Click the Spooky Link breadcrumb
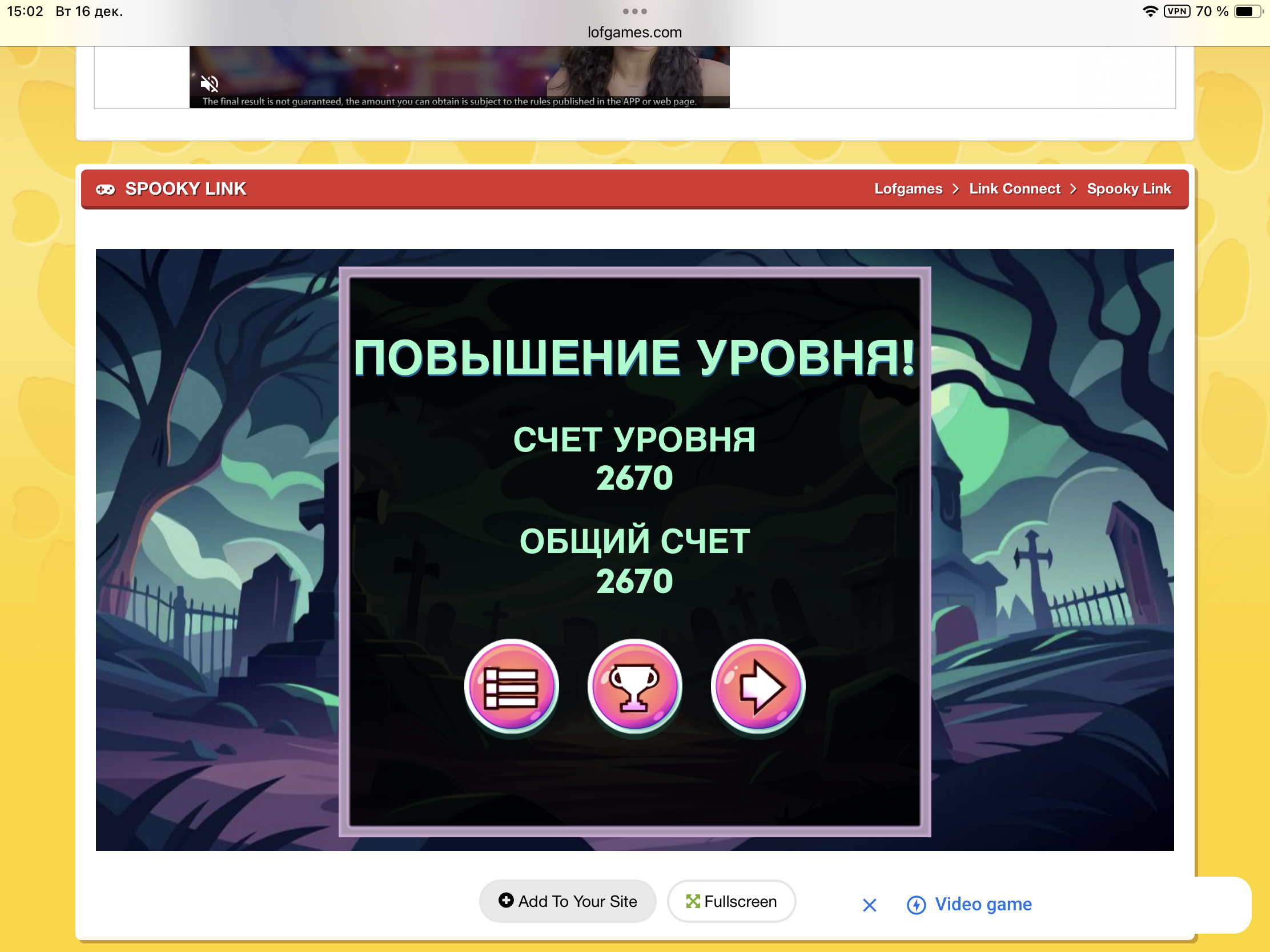The image size is (1270, 952). [x=1128, y=189]
